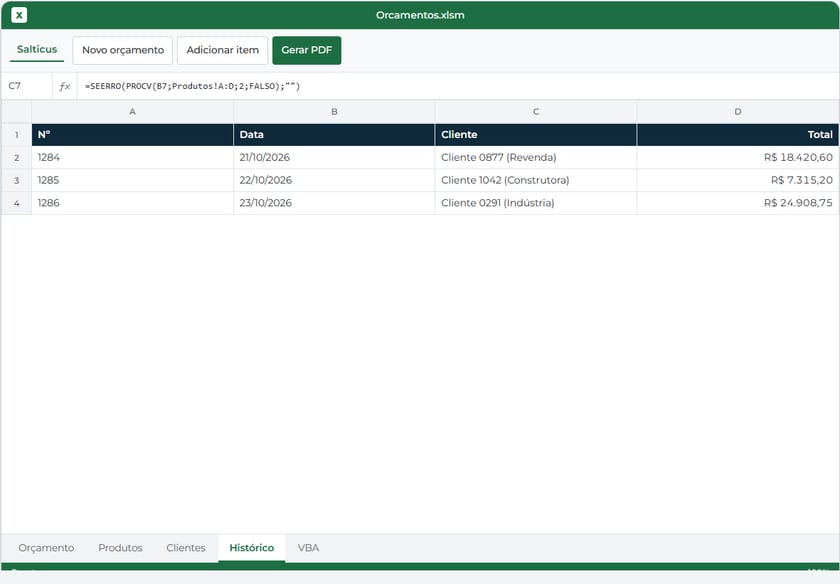Select row 4 header
Screen dimensions: 840x584
(17, 203)
